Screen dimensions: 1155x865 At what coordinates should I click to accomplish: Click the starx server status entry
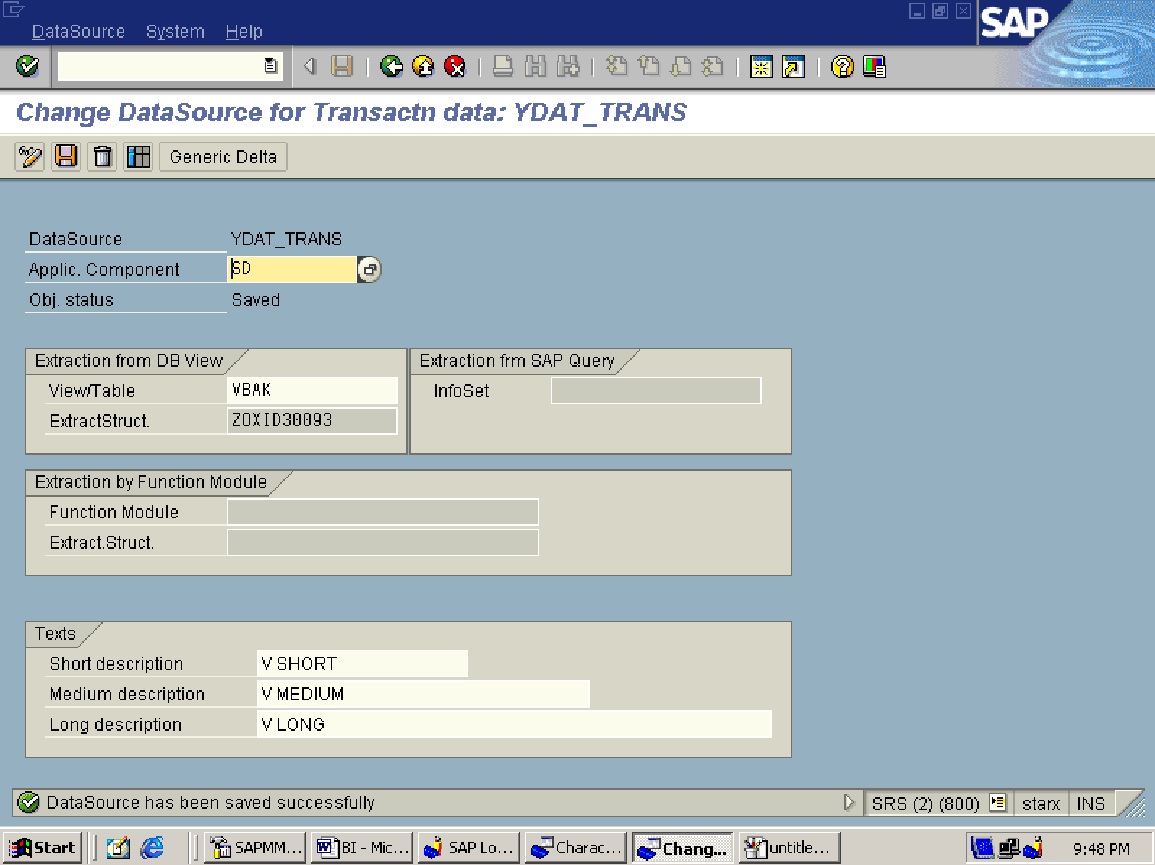click(x=1041, y=803)
